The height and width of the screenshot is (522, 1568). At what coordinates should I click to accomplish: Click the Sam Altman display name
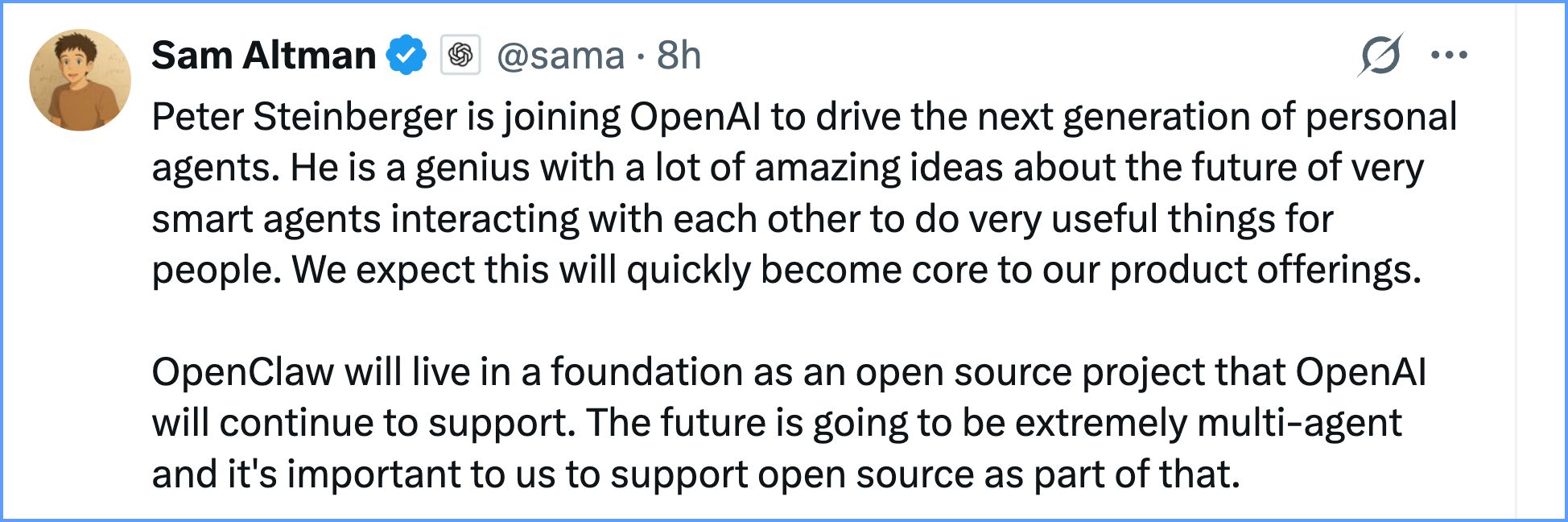(263, 55)
